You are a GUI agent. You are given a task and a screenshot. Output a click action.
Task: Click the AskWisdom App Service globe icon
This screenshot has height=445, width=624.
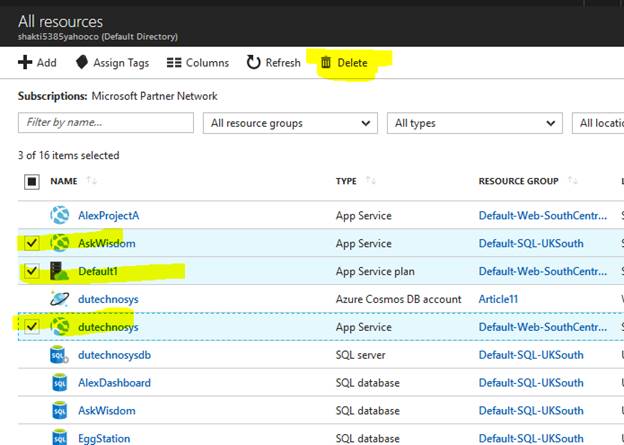coord(60,243)
